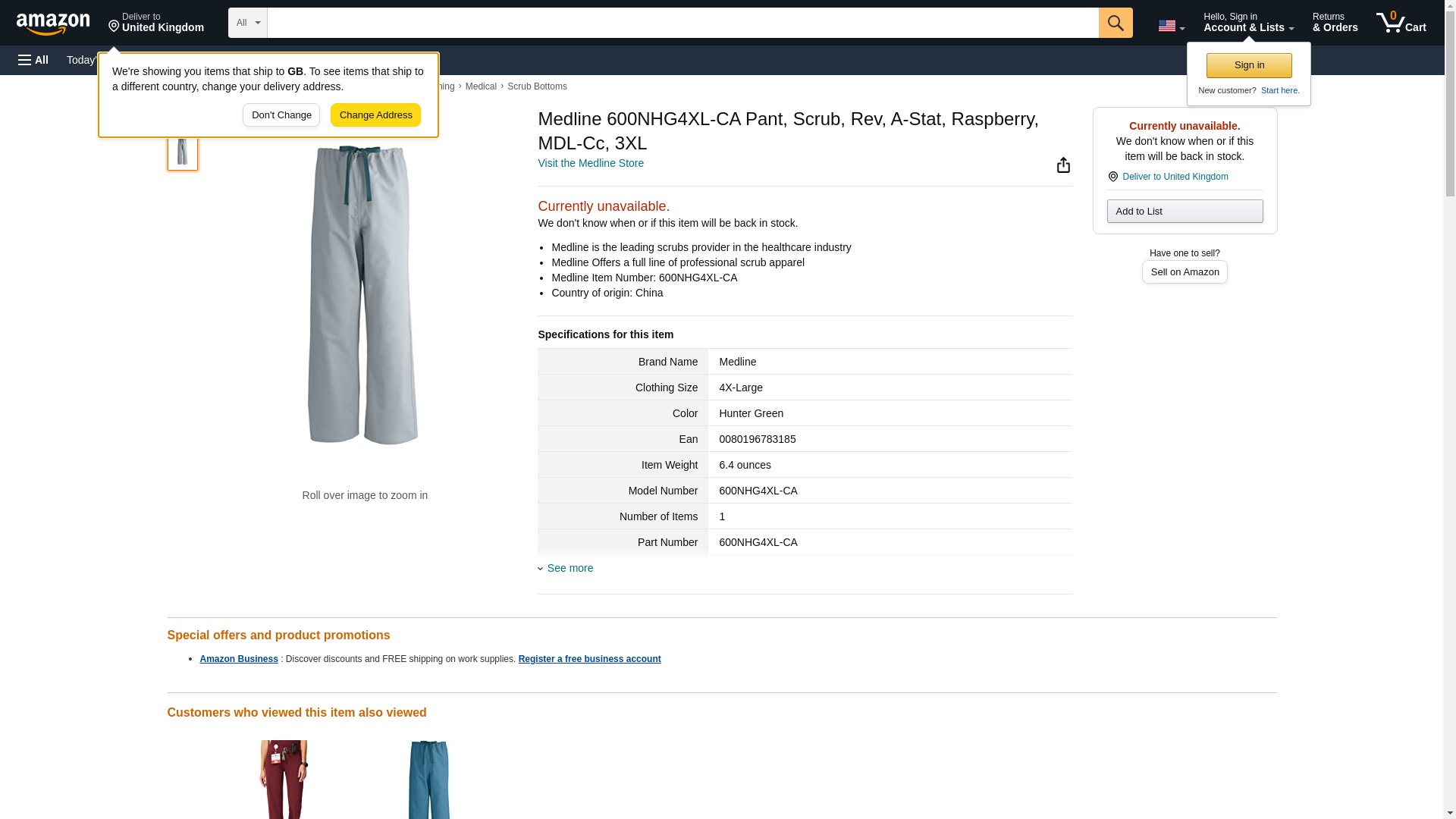
Task: Expand Account & Lists menu
Action: coord(1247,23)
